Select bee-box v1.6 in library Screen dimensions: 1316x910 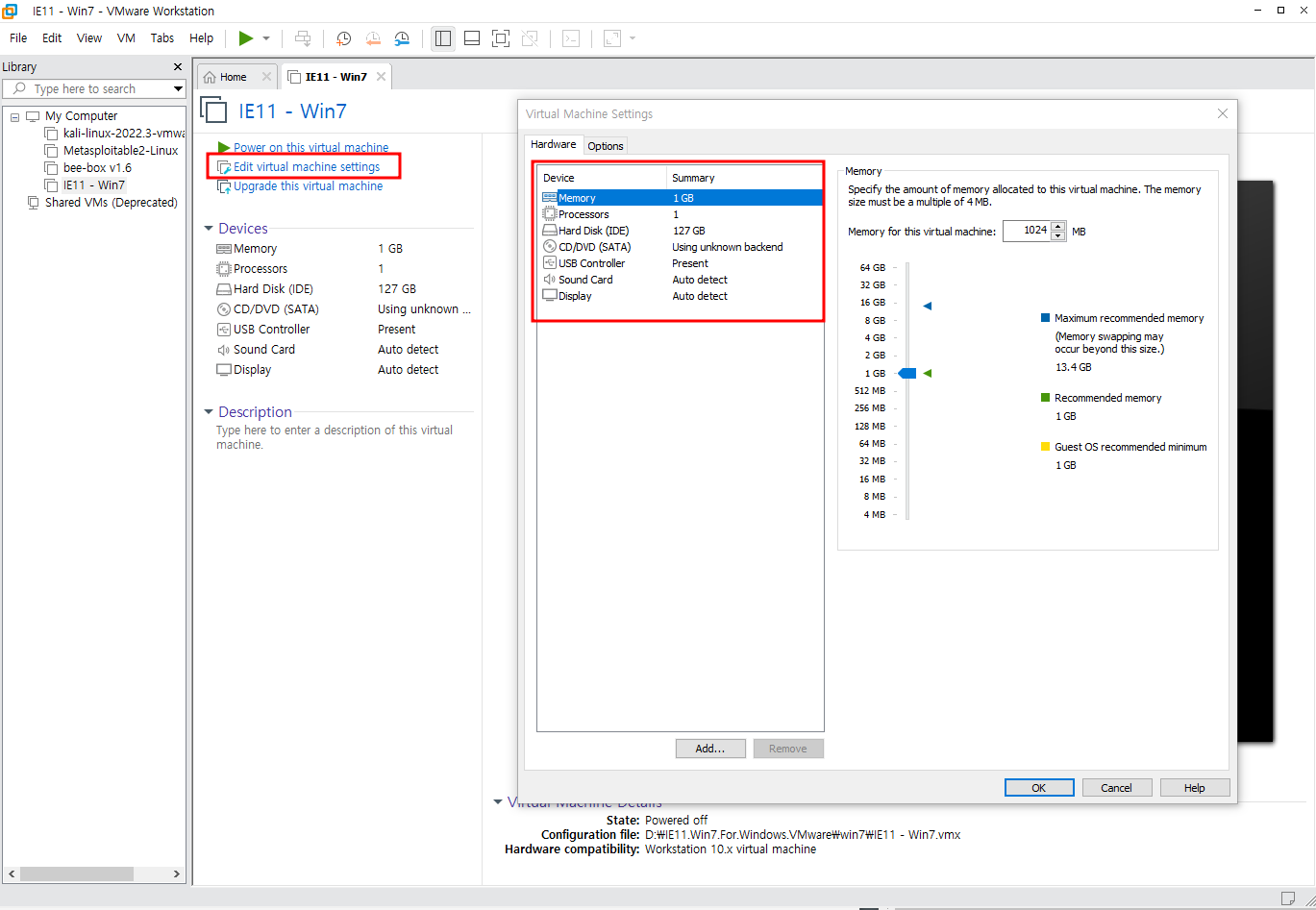[x=88, y=168]
